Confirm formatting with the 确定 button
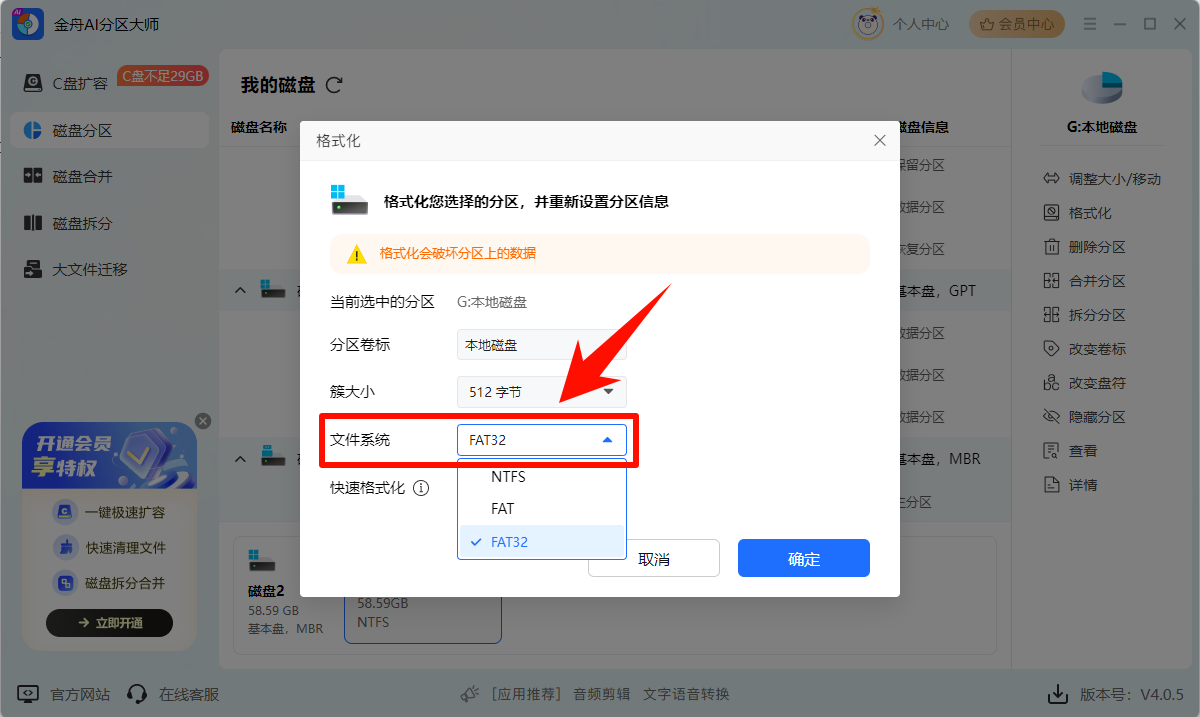Viewport: 1200px width, 717px height. coord(803,559)
